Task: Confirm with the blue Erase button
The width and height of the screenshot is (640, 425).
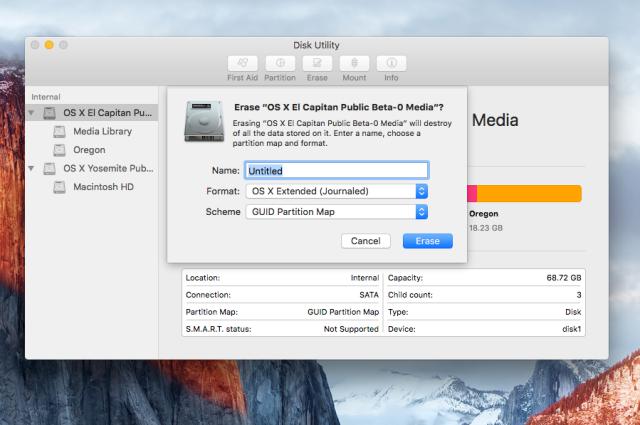Action: tap(428, 241)
